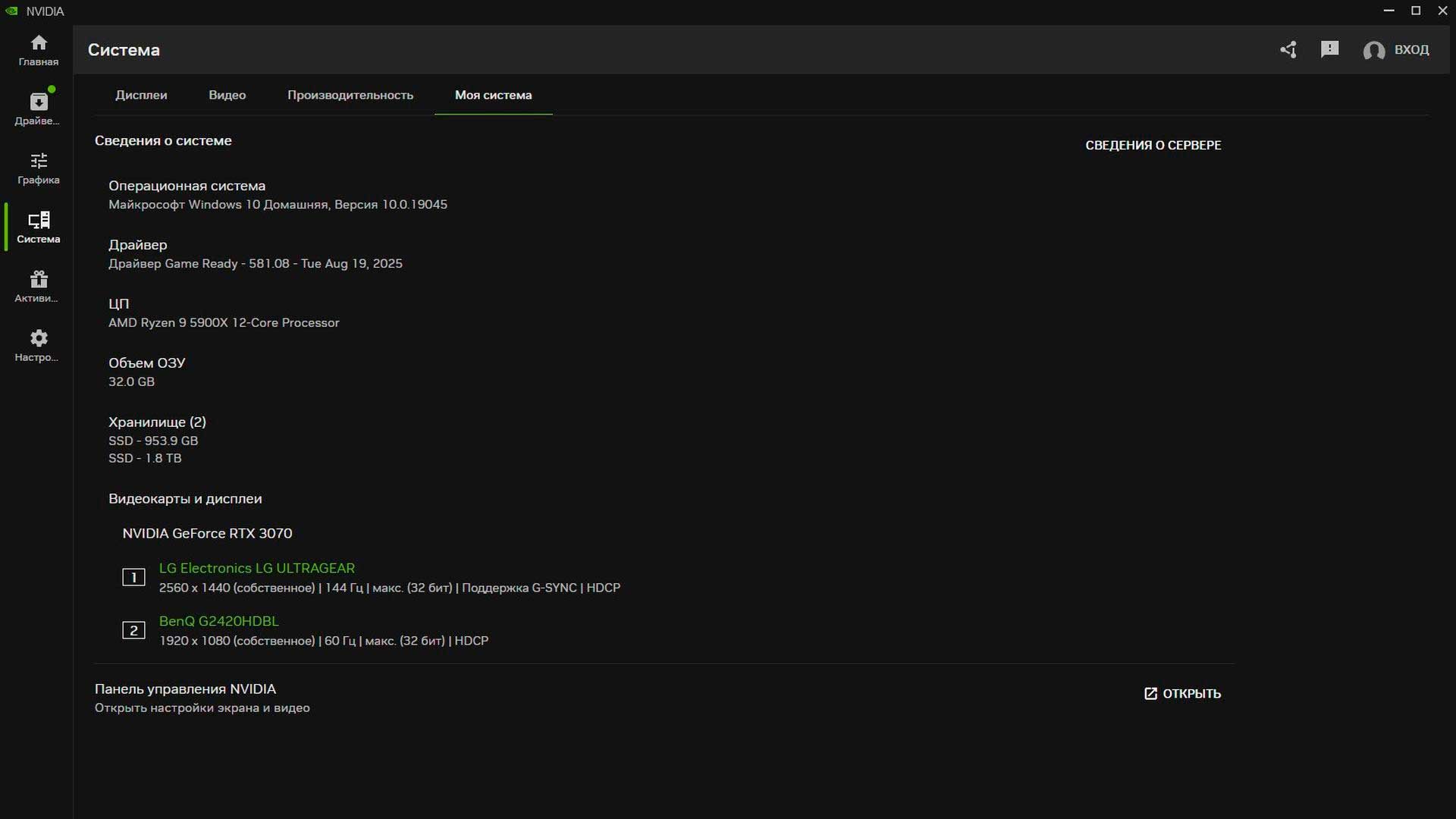
Task: Select the Драйверы icon with update badge
Action: tap(36, 106)
